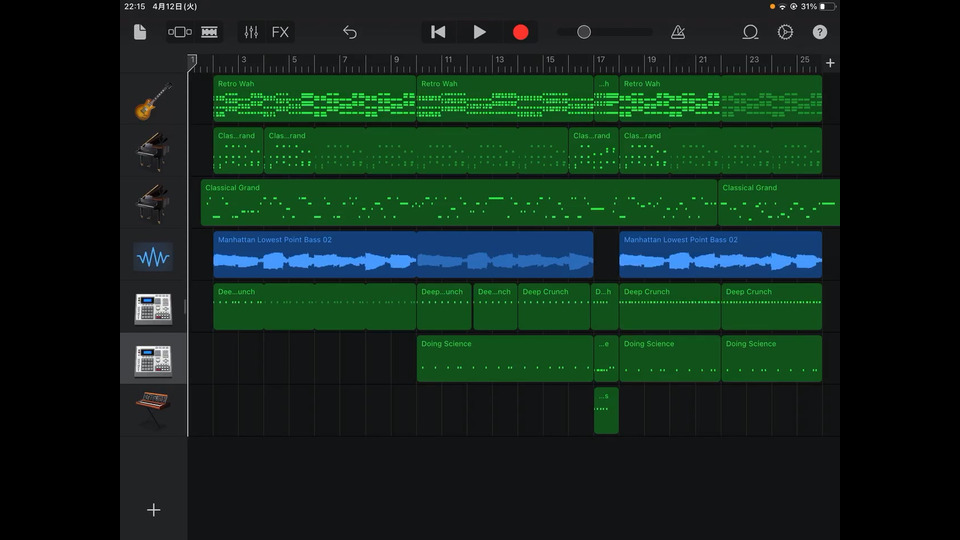
Task: Switch to the track instrument view button
Action: [179, 32]
